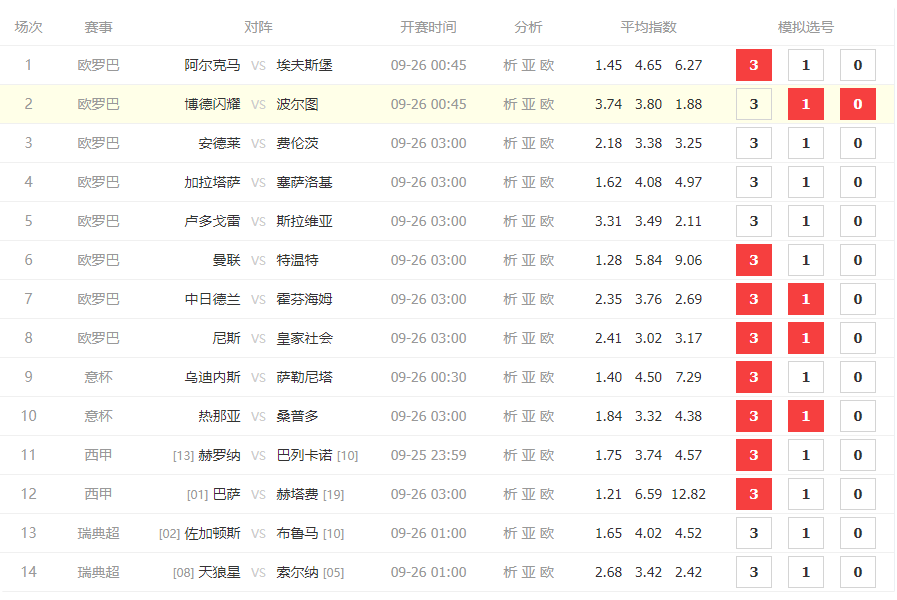Open 析 analysis link for 卢多戈雷 vs 斯拉维亚
Image resolution: width=897 pixels, height=600 pixels.
(x=510, y=221)
